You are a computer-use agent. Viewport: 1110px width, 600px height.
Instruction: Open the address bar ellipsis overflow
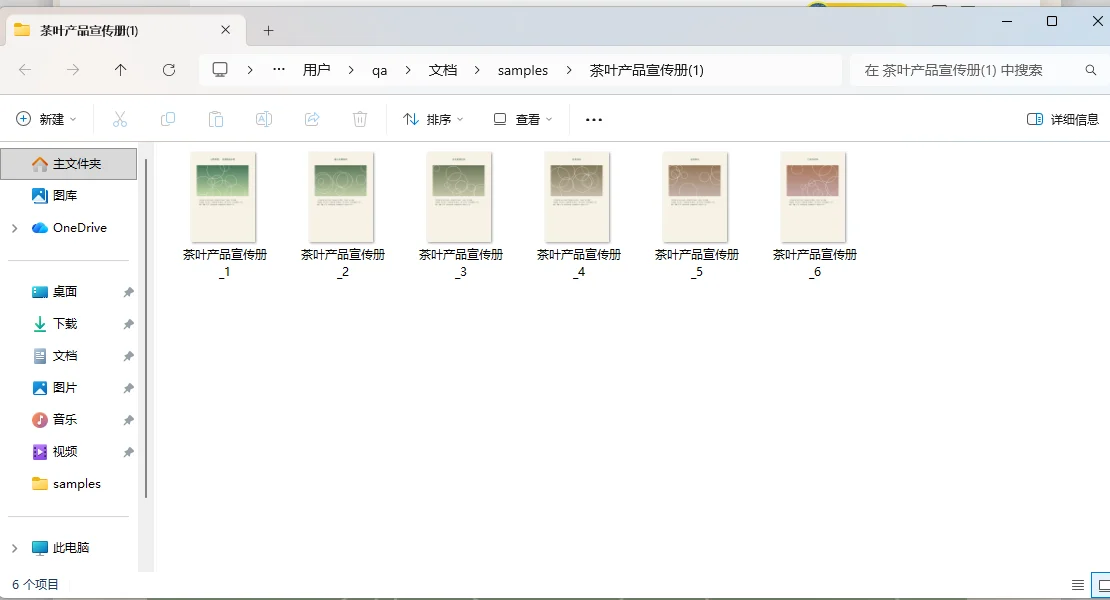(x=279, y=69)
